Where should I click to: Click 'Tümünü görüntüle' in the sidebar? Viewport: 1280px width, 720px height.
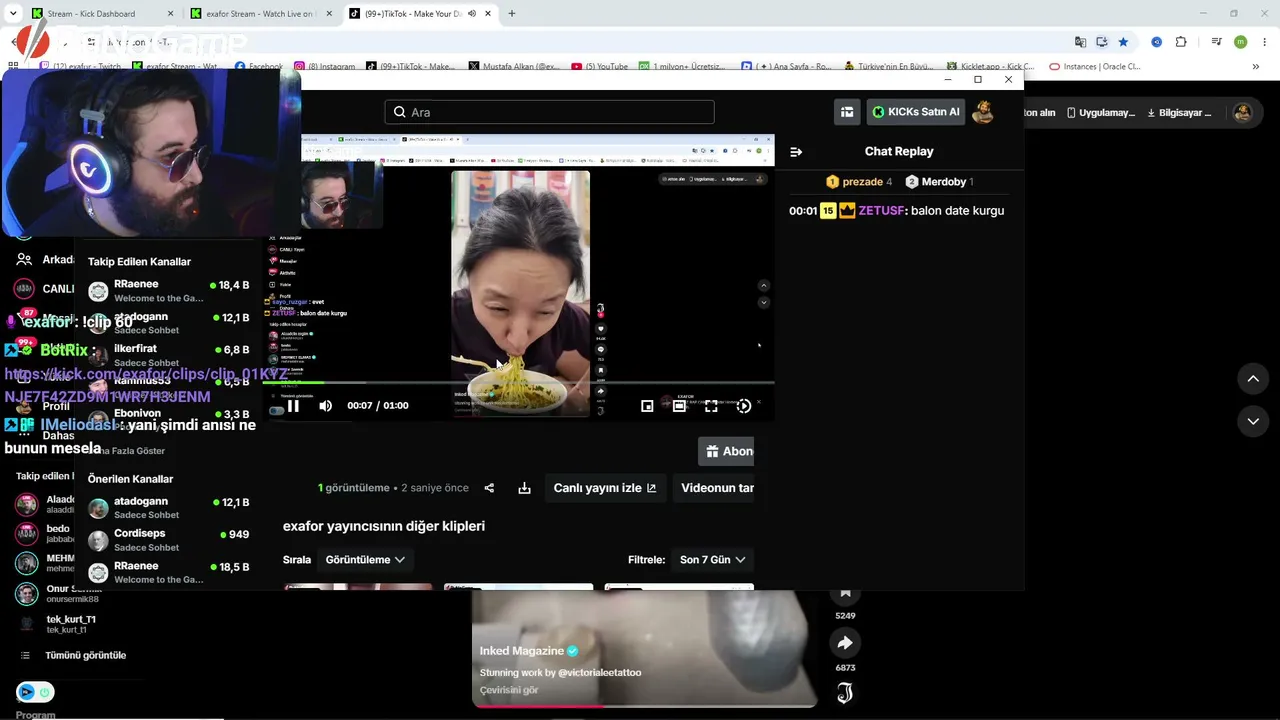[85, 656]
